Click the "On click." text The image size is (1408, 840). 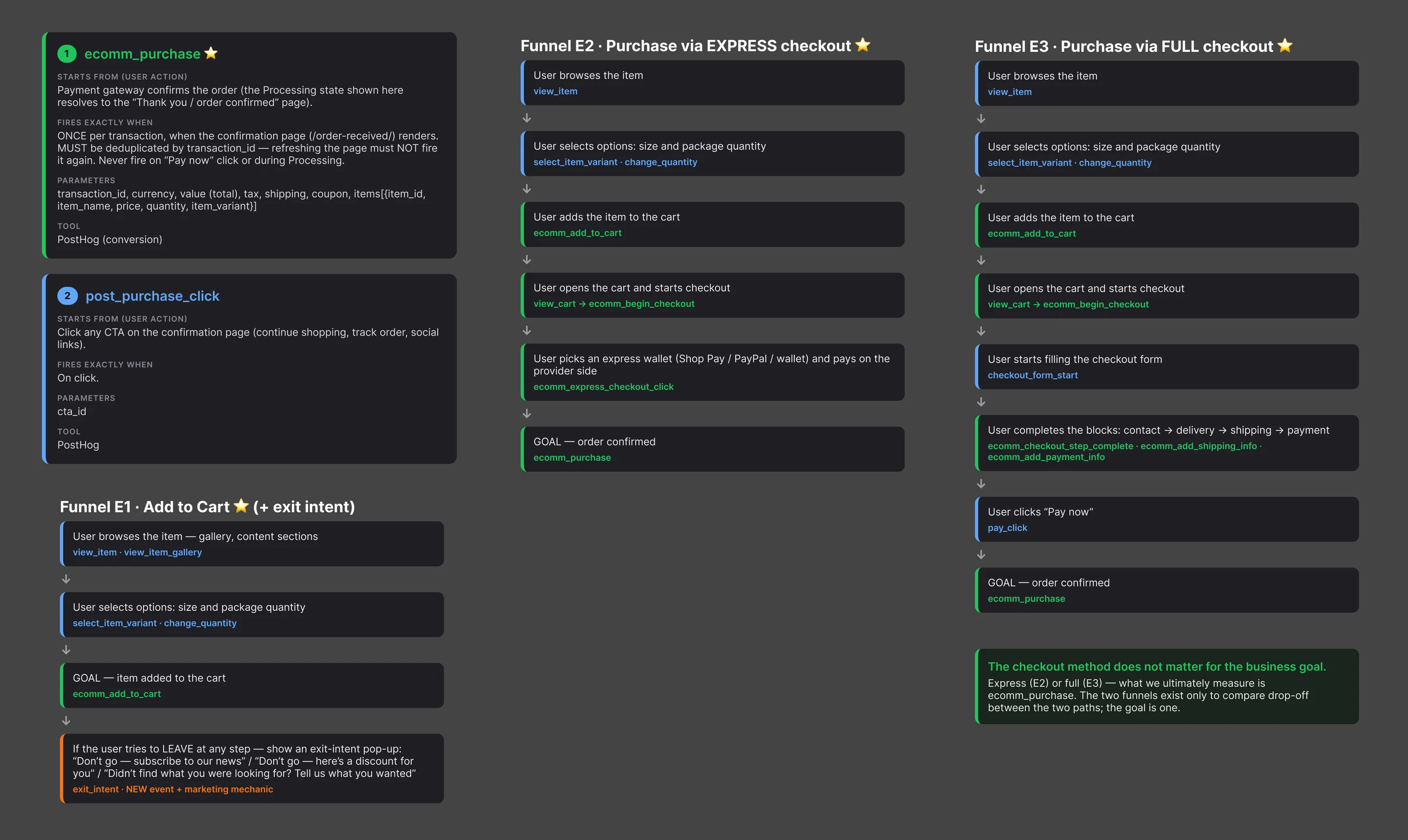[x=78, y=378]
